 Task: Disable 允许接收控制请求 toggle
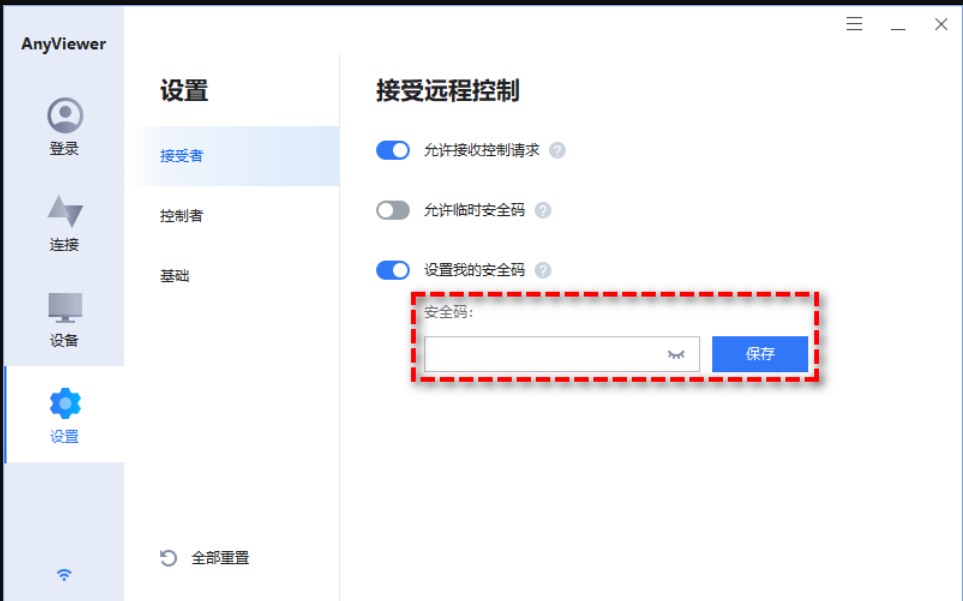393,150
